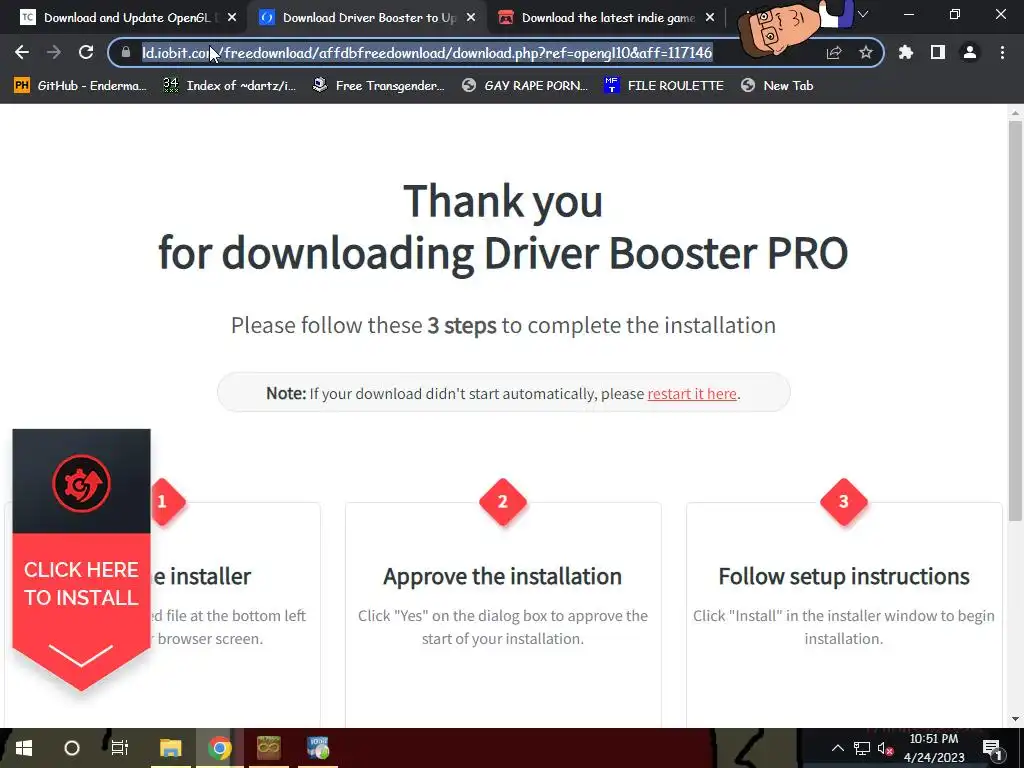
Task: Show hidden system tray icons
Action: point(838,748)
